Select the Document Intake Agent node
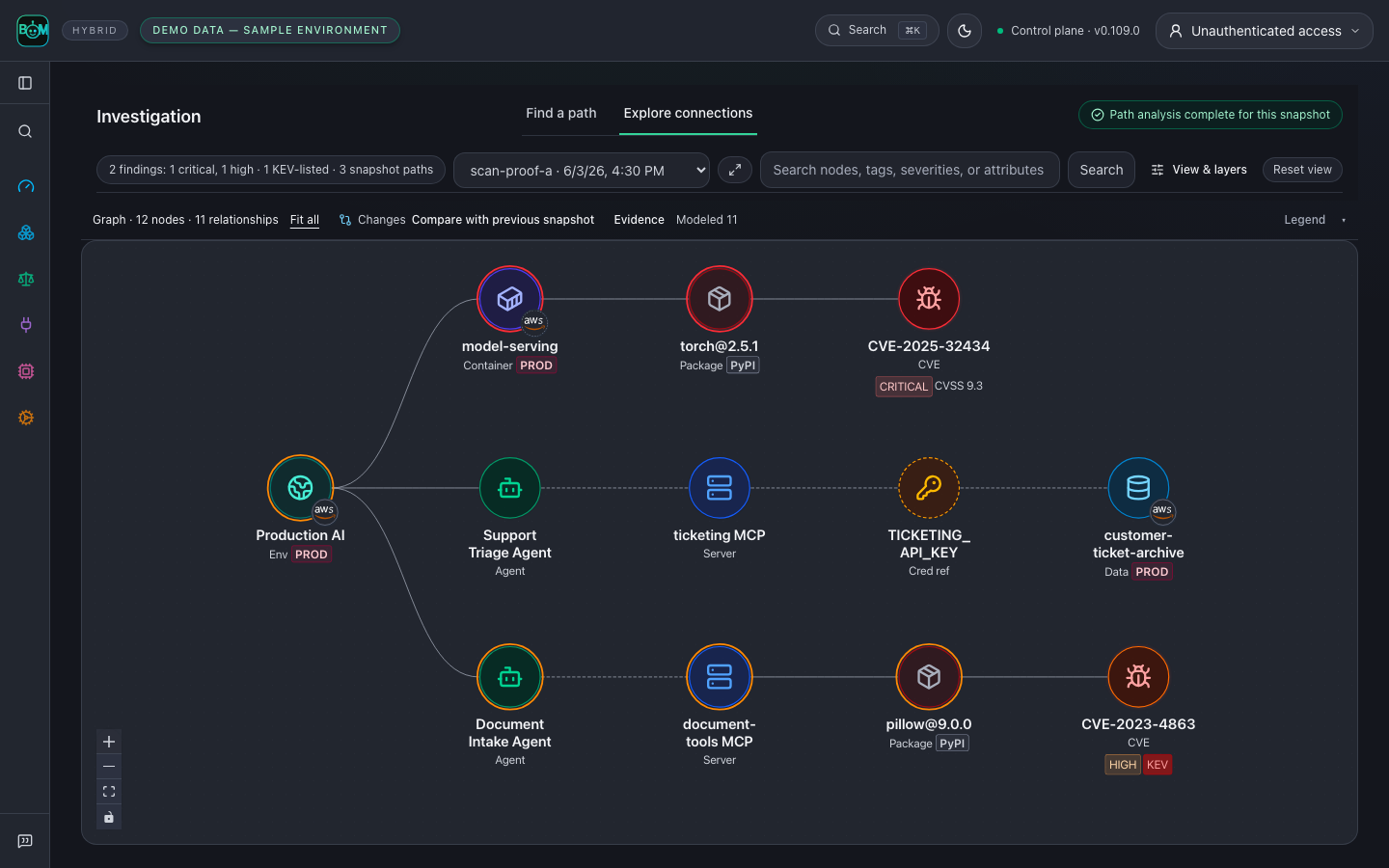The image size is (1389, 868). 510,677
